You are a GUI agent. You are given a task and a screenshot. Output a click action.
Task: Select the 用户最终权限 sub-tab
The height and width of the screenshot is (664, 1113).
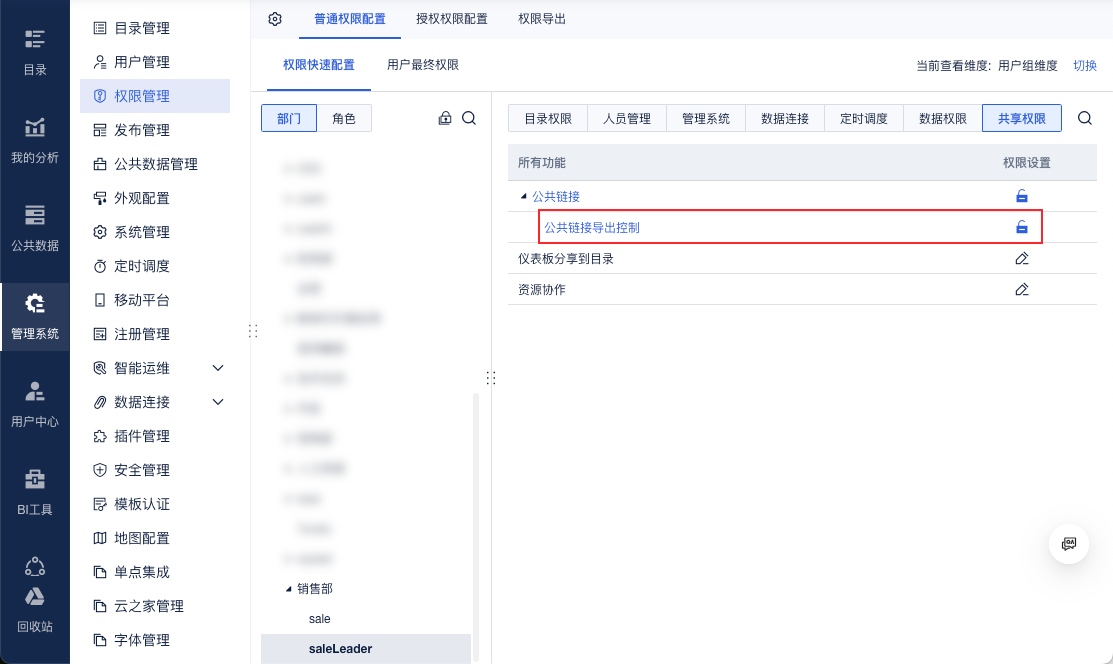423,65
